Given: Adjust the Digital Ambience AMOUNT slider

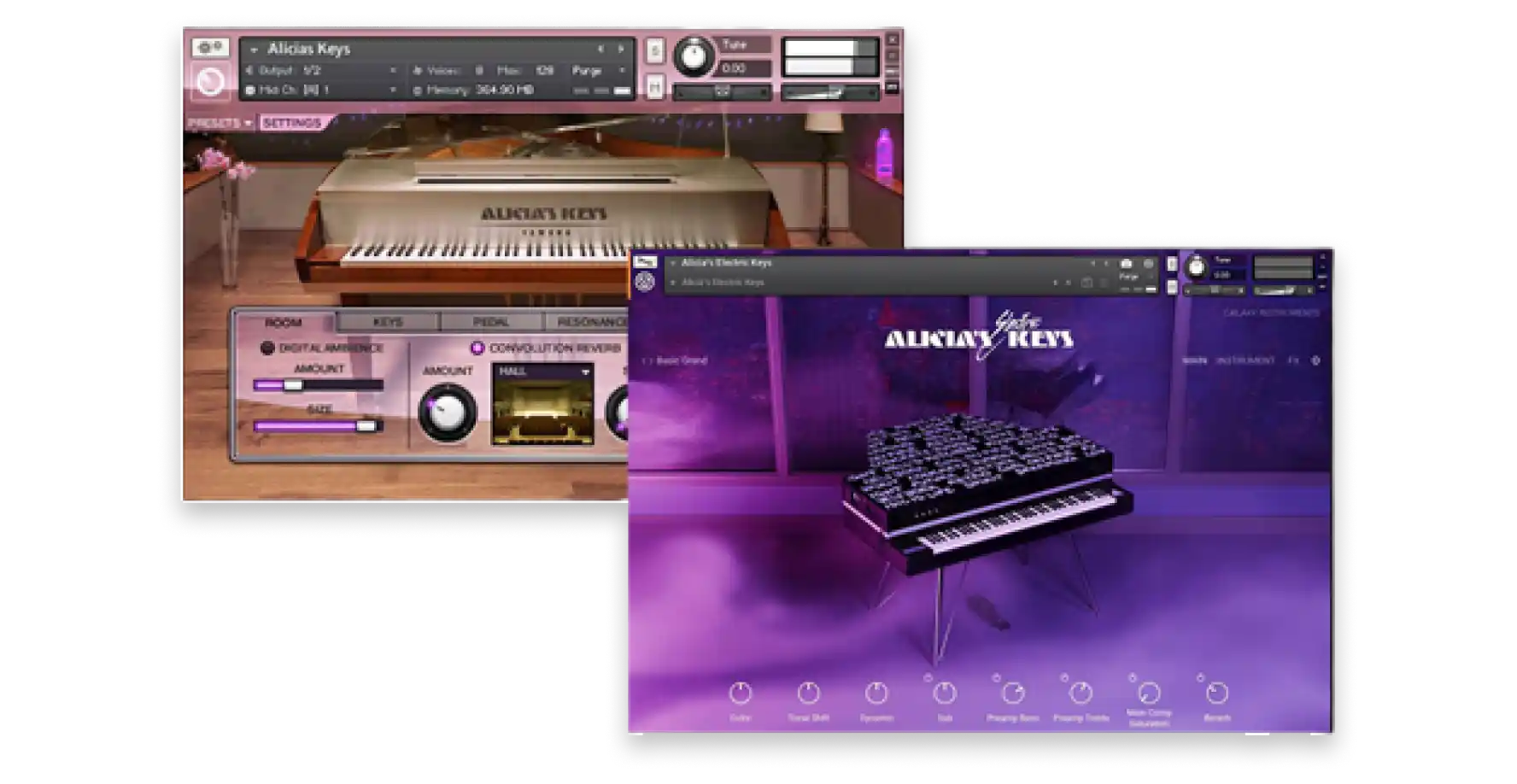Looking at the screenshot, I should 318,385.
